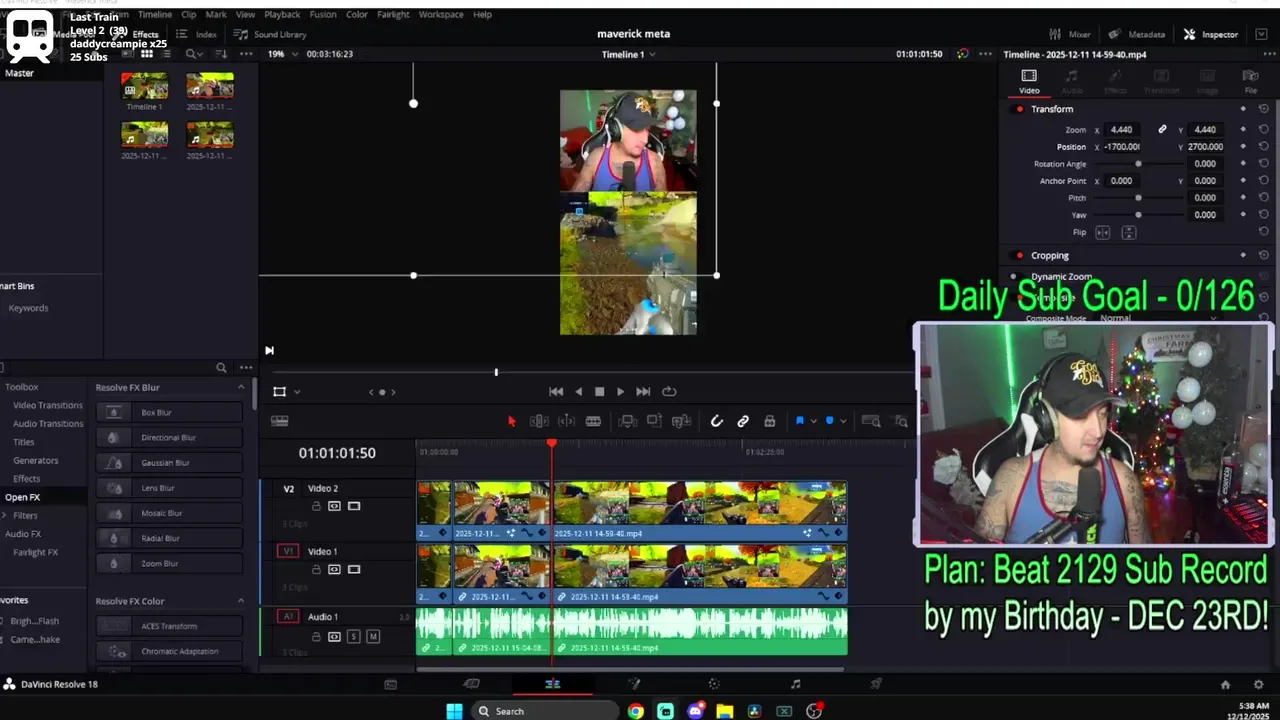Open the Workspace menu
The width and height of the screenshot is (1280, 720).
pos(441,14)
